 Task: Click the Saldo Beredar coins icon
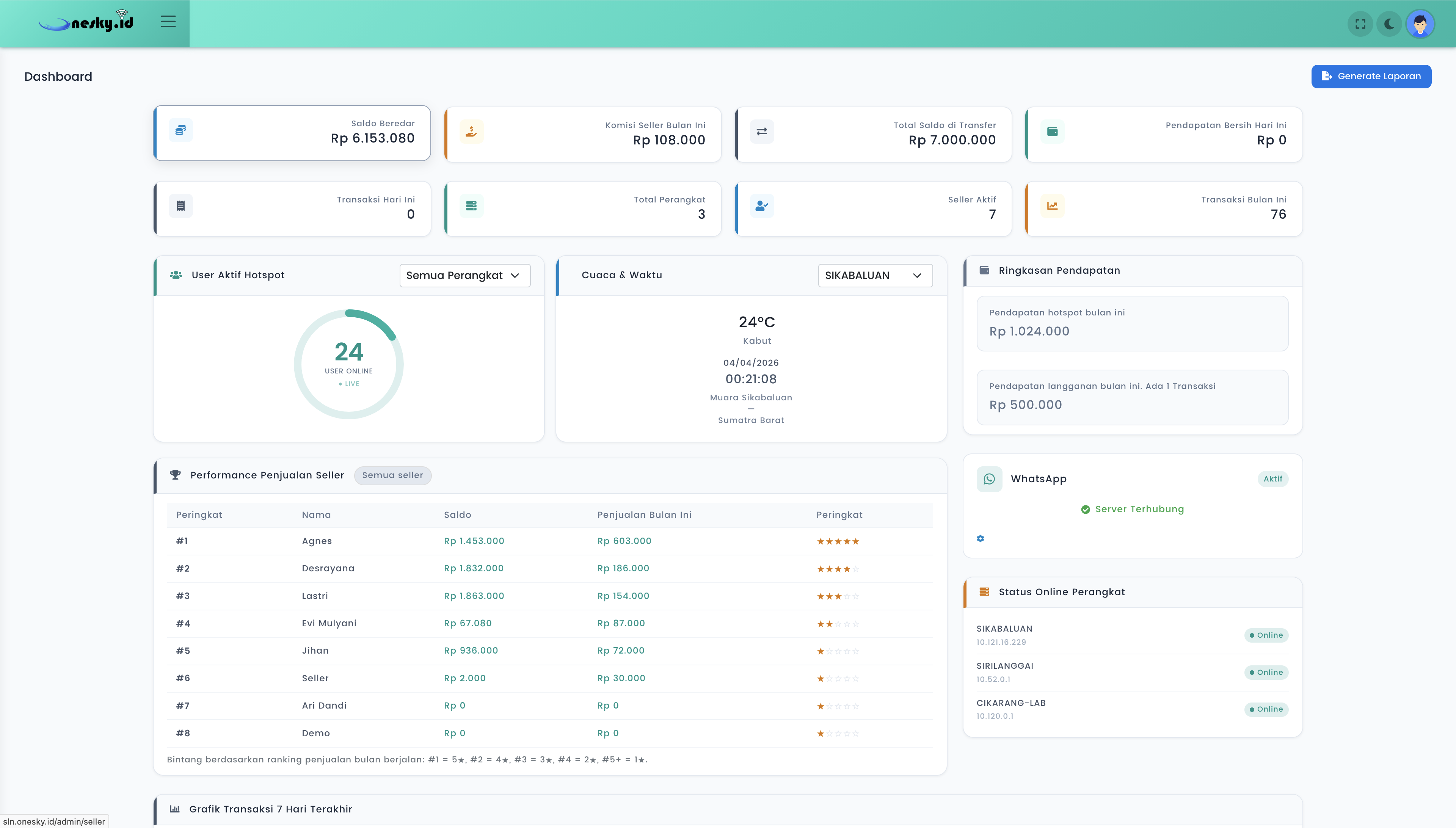click(x=181, y=130)
